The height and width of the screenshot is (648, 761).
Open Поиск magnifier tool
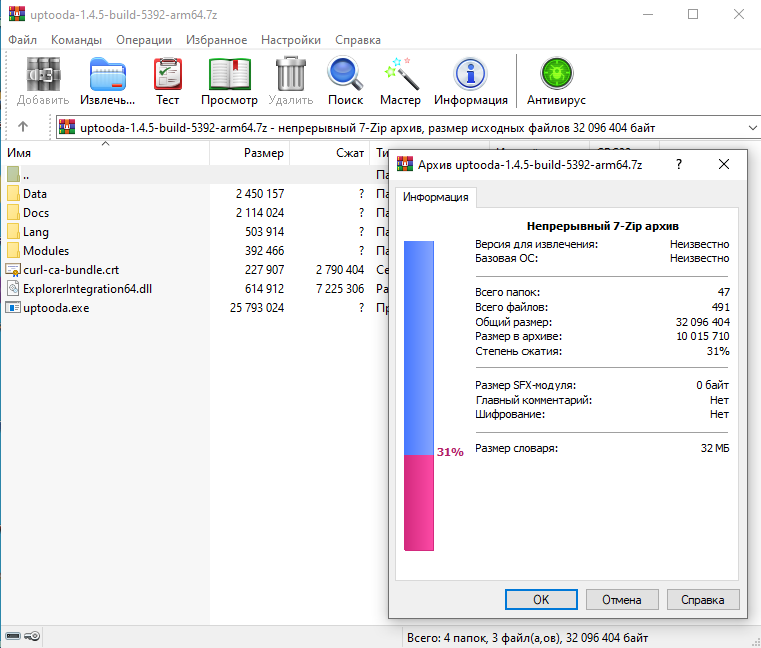point(345,74)
